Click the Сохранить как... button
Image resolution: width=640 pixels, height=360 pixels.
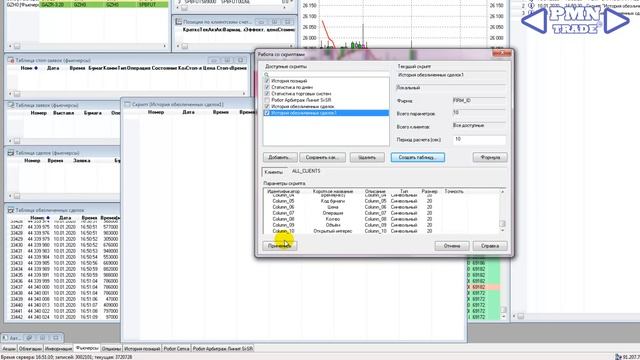tap(322, 157)
